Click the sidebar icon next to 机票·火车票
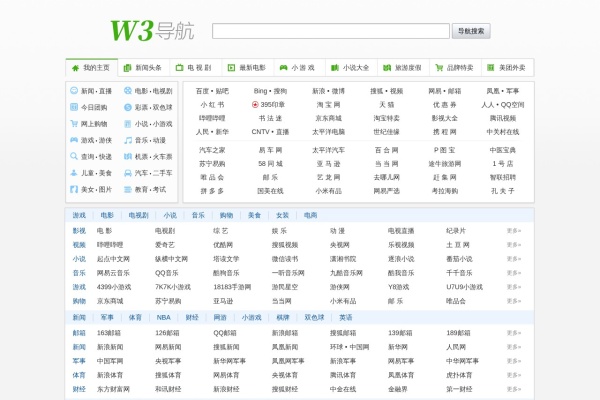 click(128, 156)
